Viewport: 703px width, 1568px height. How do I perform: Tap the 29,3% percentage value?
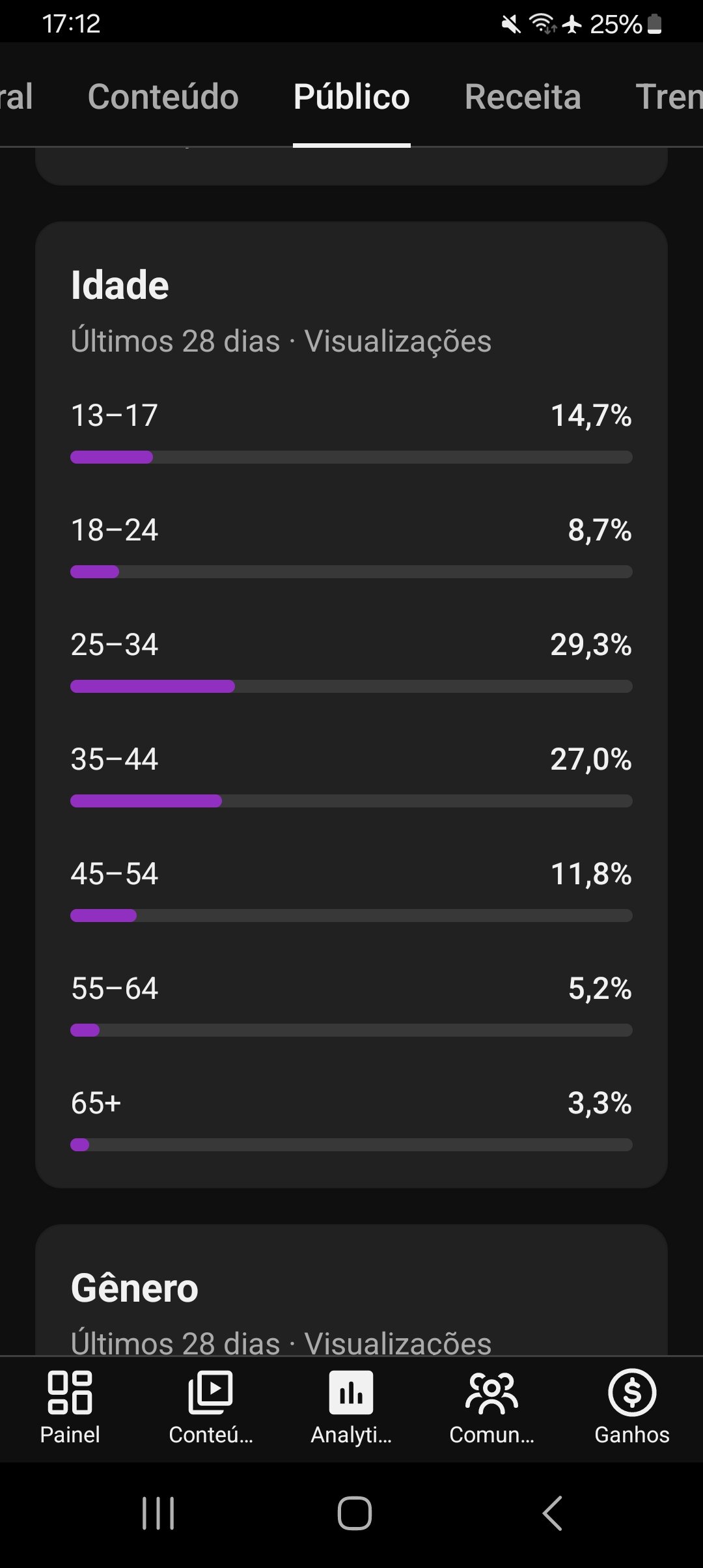pyautogui.click(x=590, y=645)
